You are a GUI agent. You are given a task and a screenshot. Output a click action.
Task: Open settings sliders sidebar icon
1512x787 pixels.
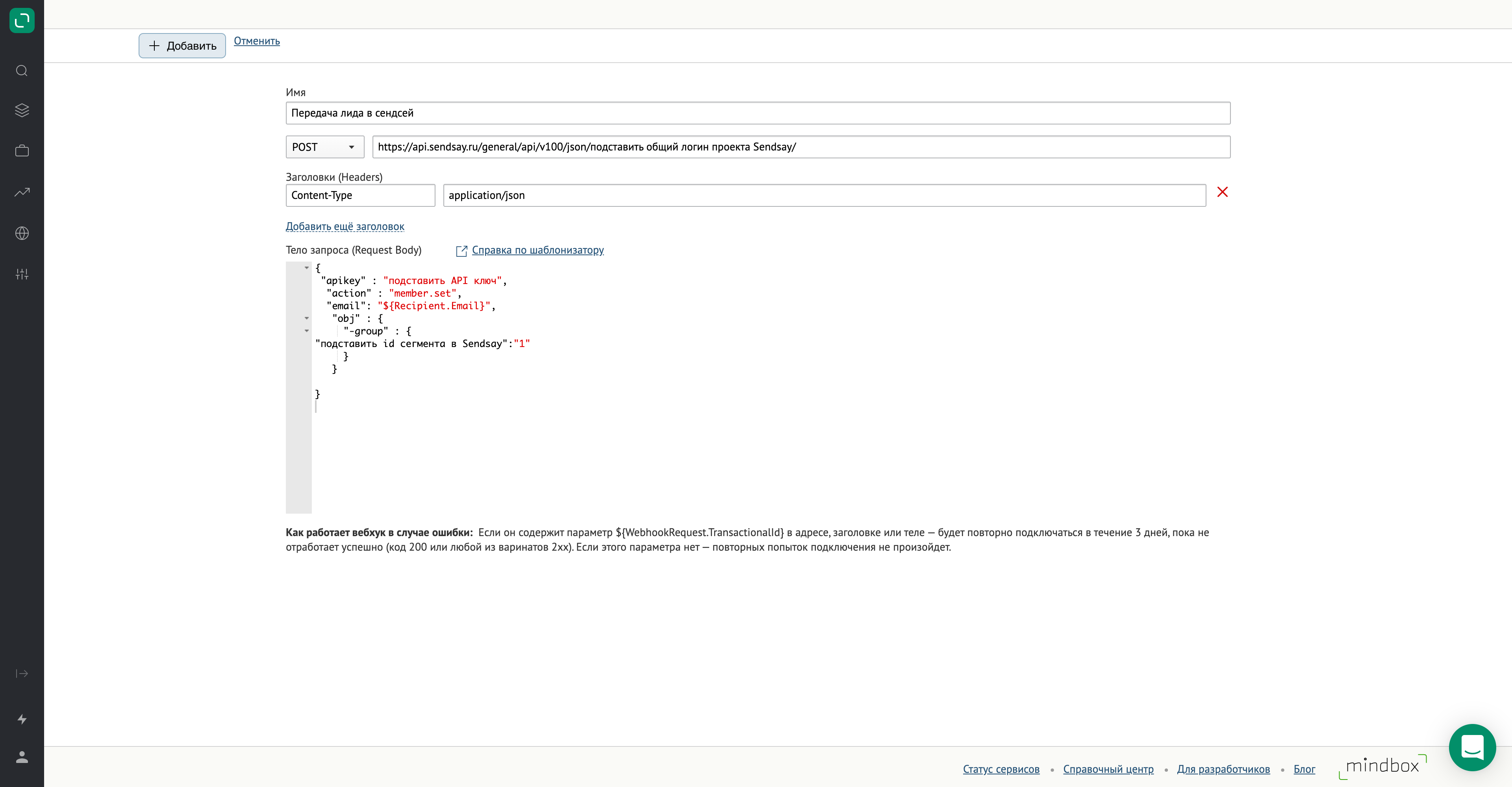22,274
